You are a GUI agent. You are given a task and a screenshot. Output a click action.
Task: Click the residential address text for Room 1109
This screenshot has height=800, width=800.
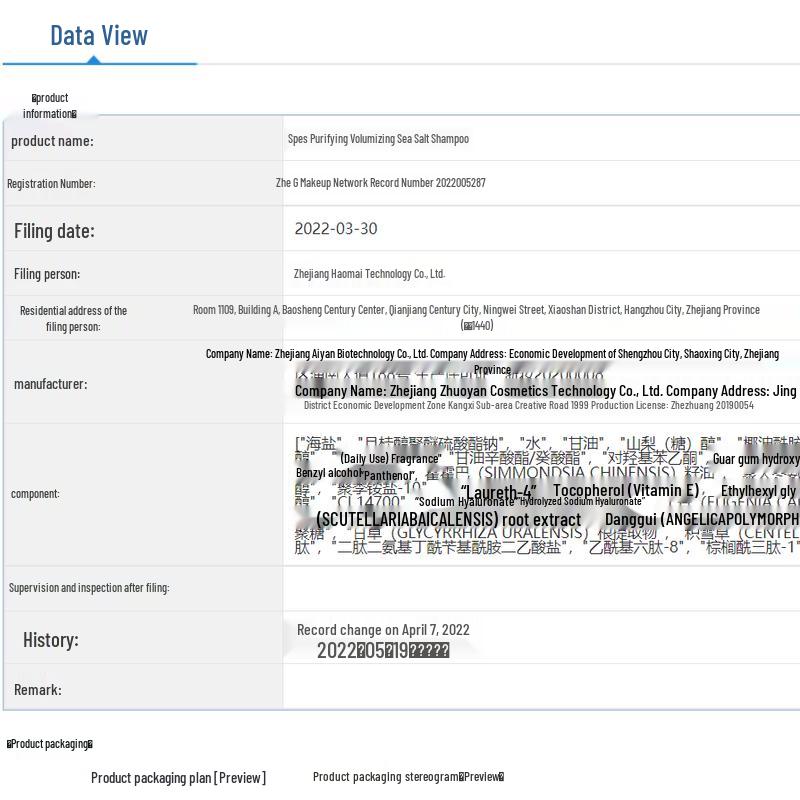pyautogui.click(x=476, y=310)
